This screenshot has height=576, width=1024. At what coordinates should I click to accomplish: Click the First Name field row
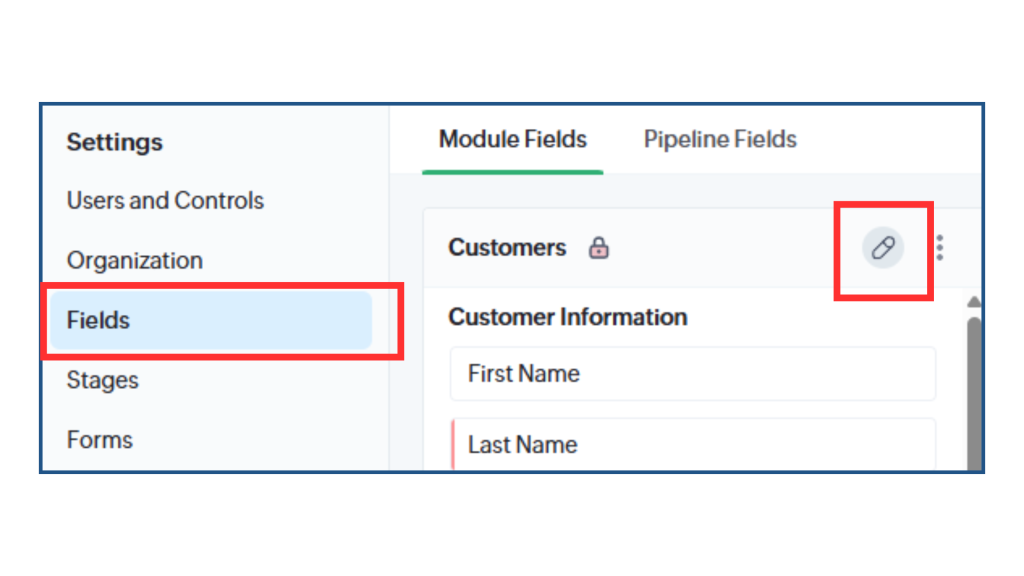(x=693, y=374)
